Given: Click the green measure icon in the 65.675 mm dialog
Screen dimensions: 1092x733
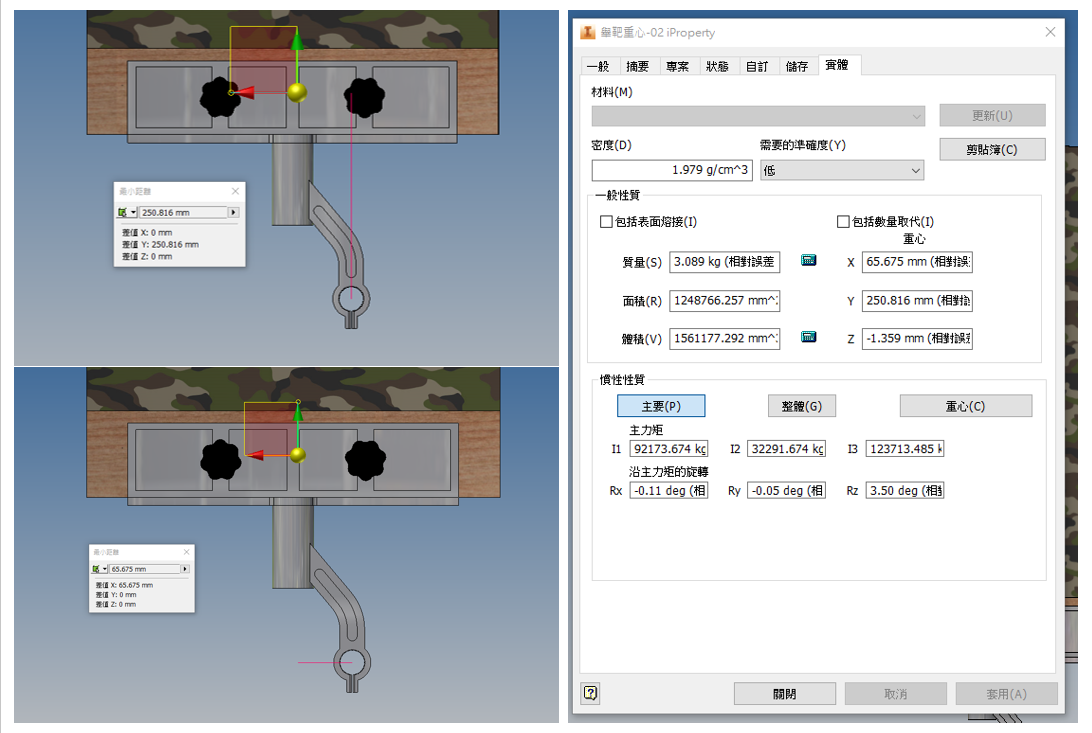Looking at the screenshot, I should coord(97,569).
